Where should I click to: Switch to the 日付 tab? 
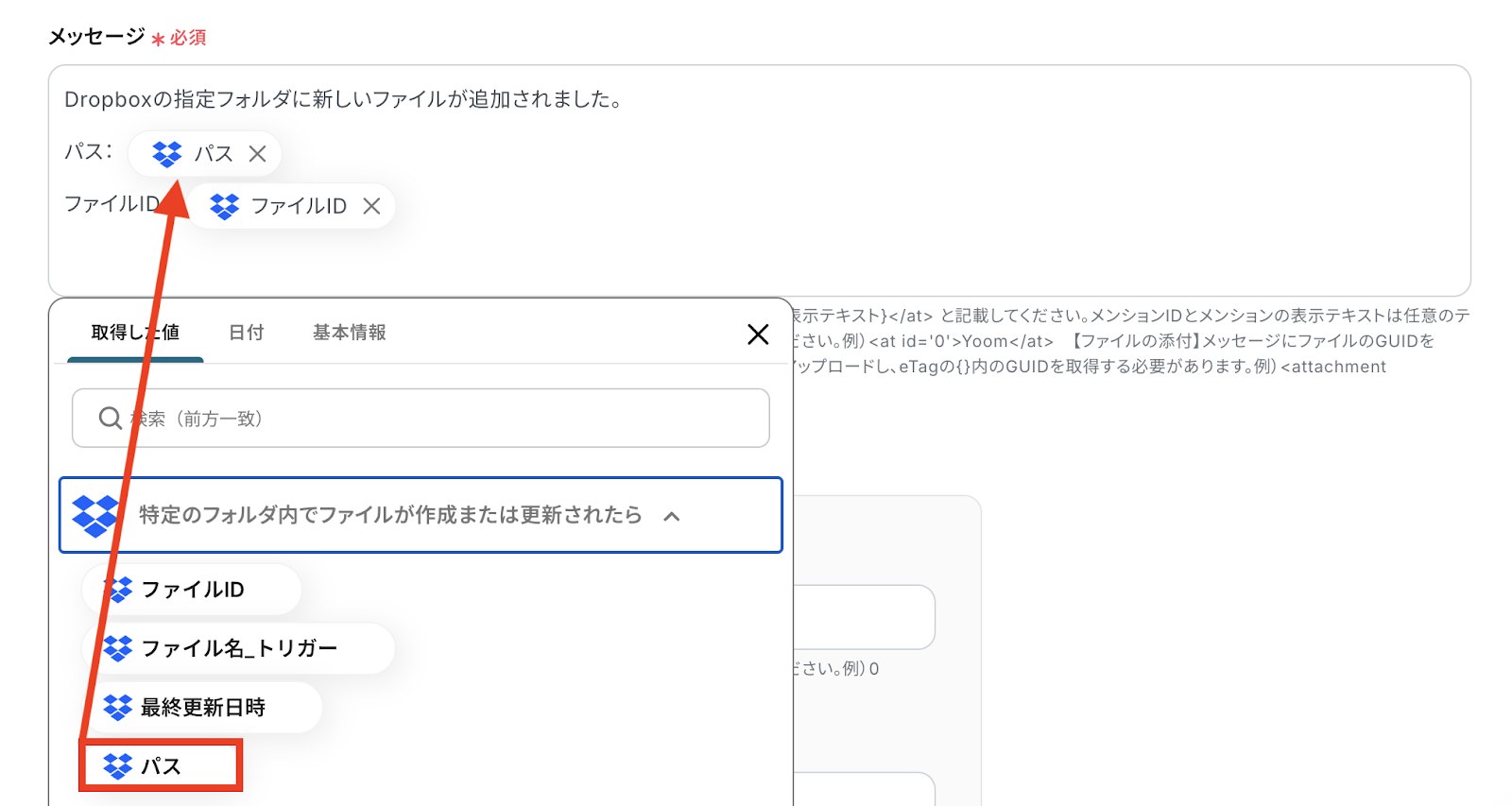click(246, 333)
